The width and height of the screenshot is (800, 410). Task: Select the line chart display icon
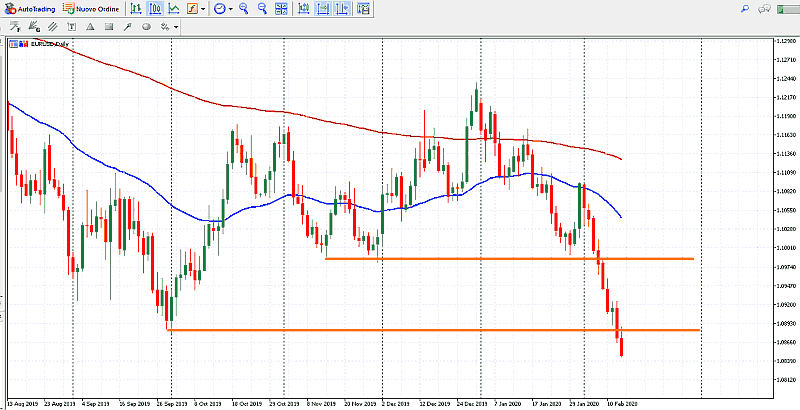click(174, 8)
